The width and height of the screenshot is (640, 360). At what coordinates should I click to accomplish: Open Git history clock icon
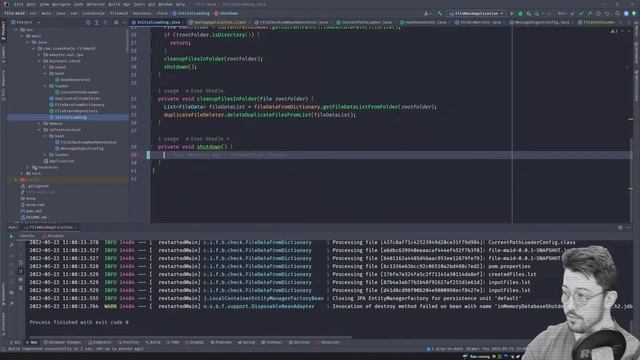[598, 13]
